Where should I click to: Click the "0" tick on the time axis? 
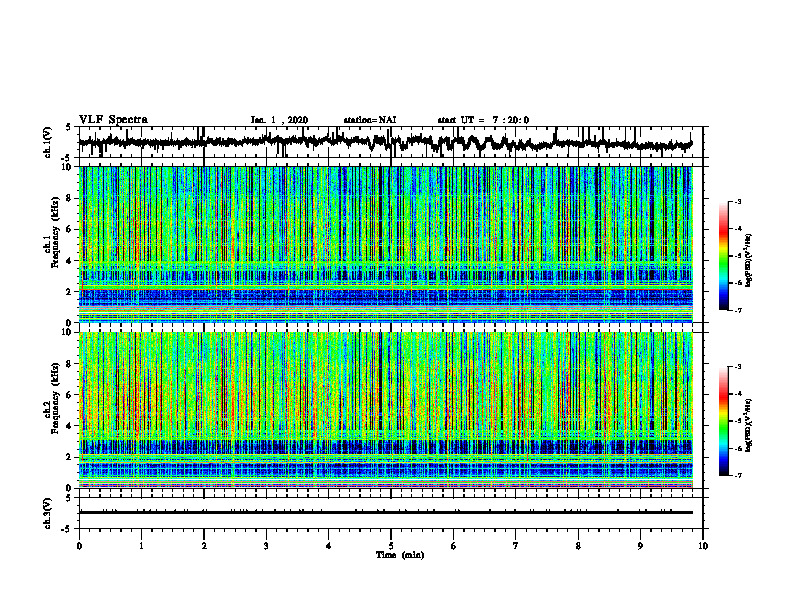pyautogui.click(x=79, y=546)
